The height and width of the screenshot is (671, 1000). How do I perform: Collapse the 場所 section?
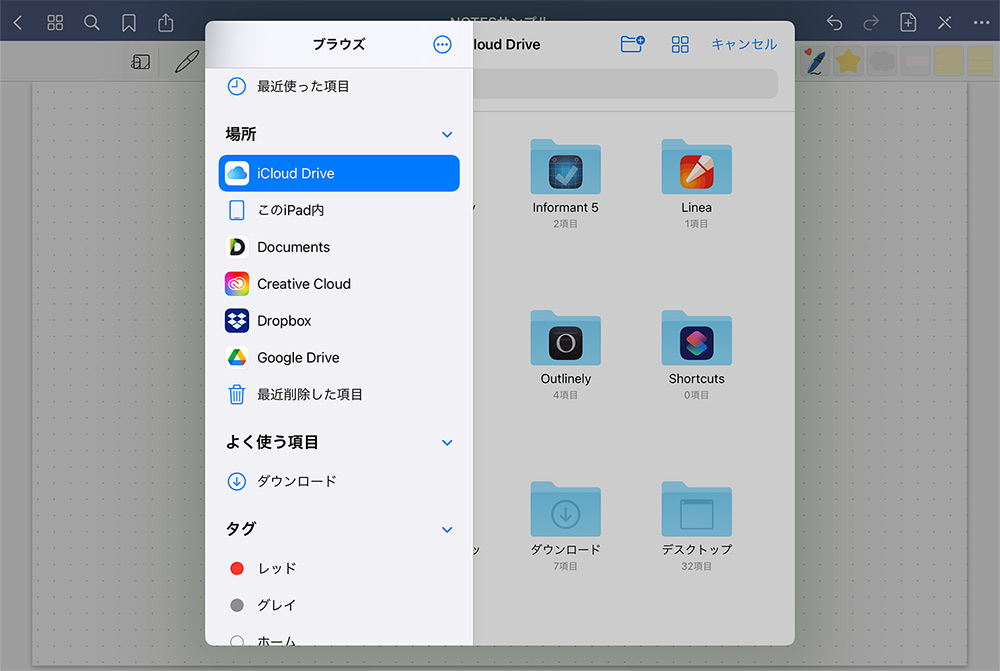[447, 135]
